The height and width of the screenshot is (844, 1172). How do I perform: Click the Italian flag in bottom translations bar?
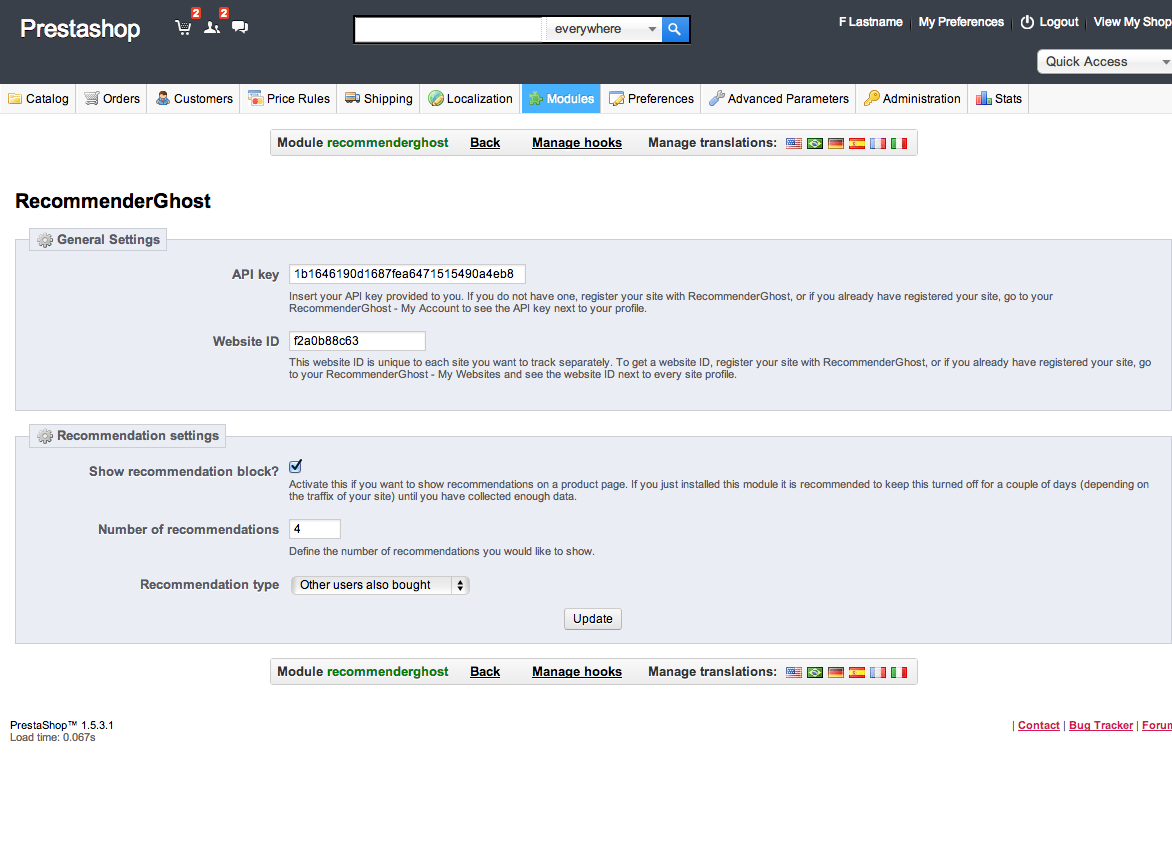point(898,673)
